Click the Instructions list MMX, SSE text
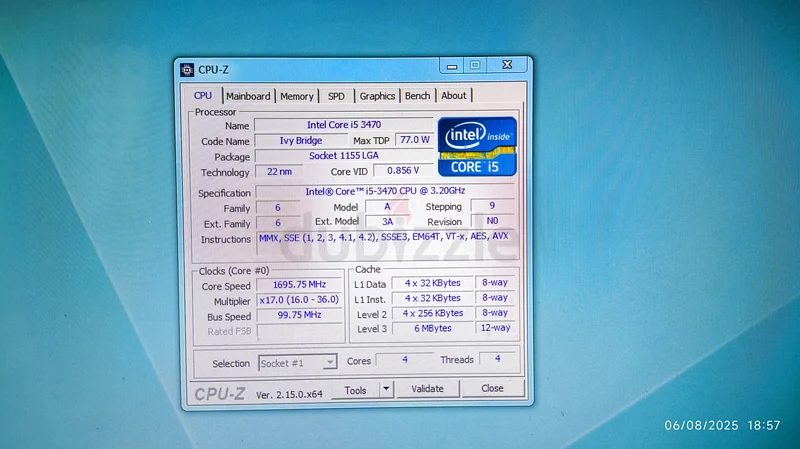Viewport: 800px width, 449px height. [384, 237]
